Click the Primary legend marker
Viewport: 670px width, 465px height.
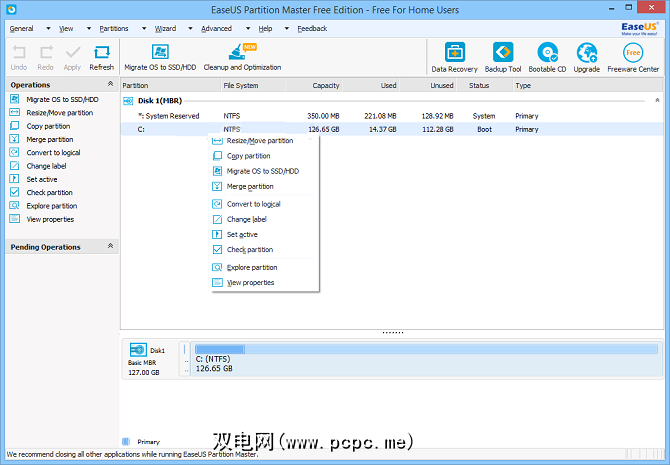point(126,441)
